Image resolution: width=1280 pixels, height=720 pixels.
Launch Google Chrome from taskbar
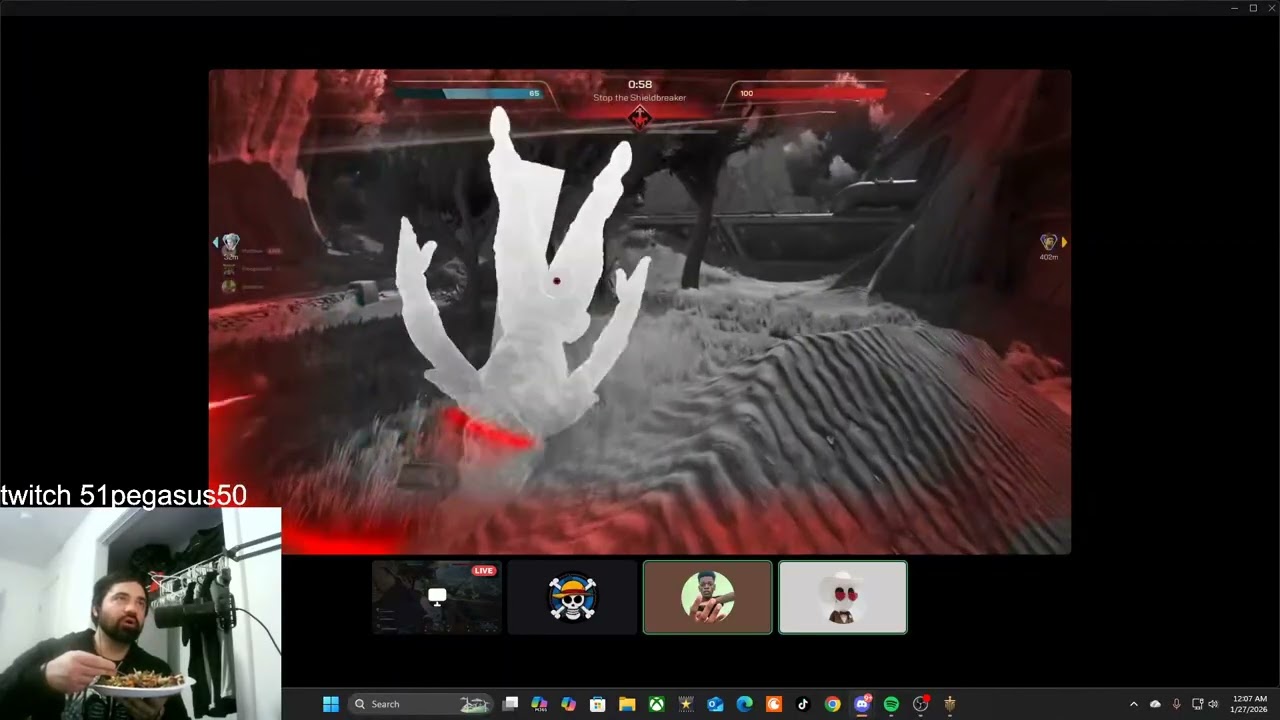click(832, 704)
